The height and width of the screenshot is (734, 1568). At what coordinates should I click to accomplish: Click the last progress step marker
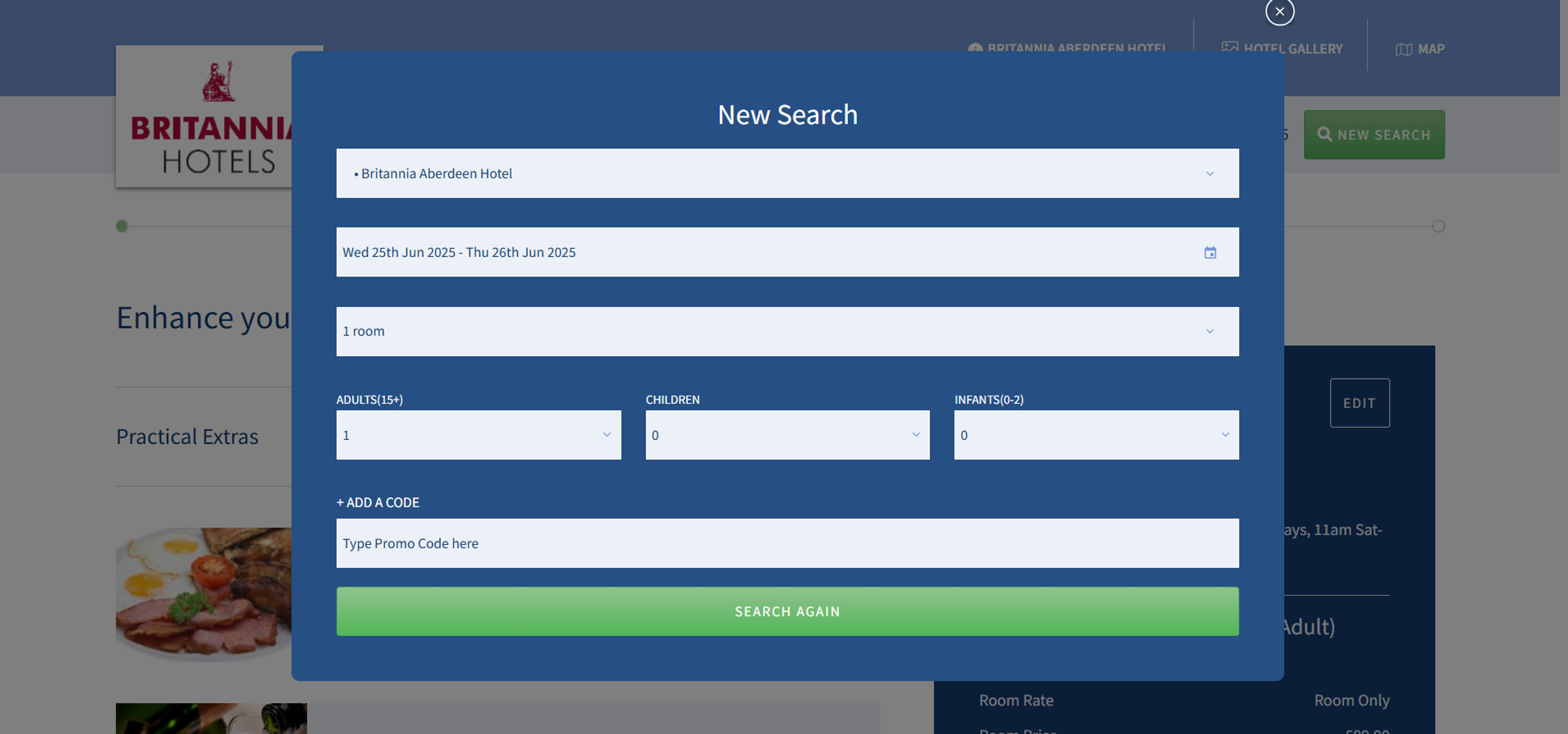1438,227
